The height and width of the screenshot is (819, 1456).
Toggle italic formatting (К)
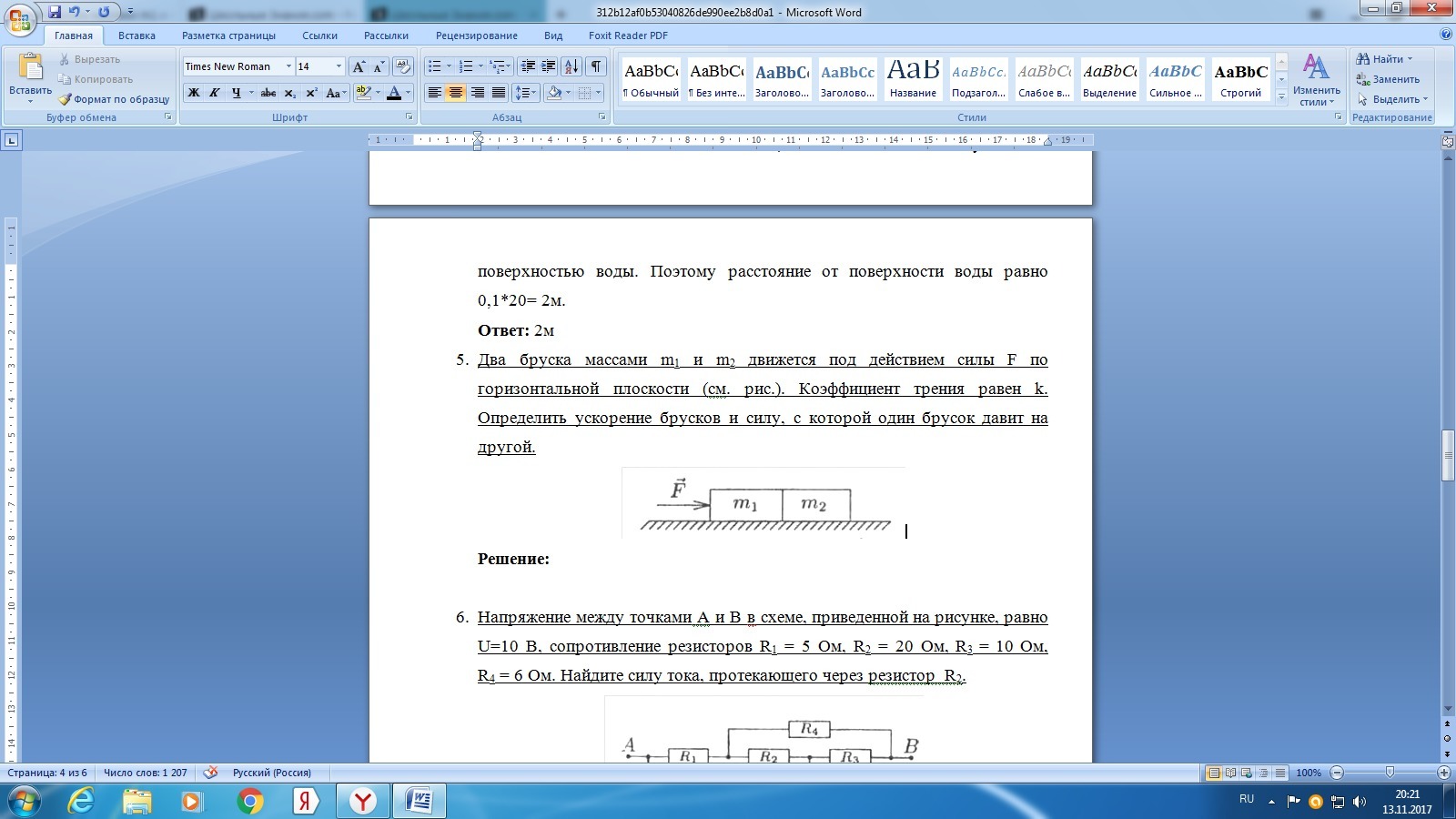(x=215, y=93)
